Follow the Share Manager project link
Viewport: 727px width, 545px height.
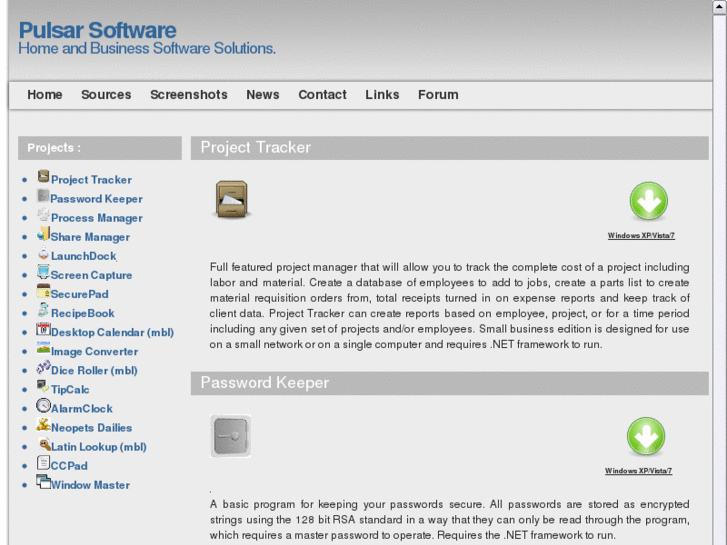[x=90, y=237]
